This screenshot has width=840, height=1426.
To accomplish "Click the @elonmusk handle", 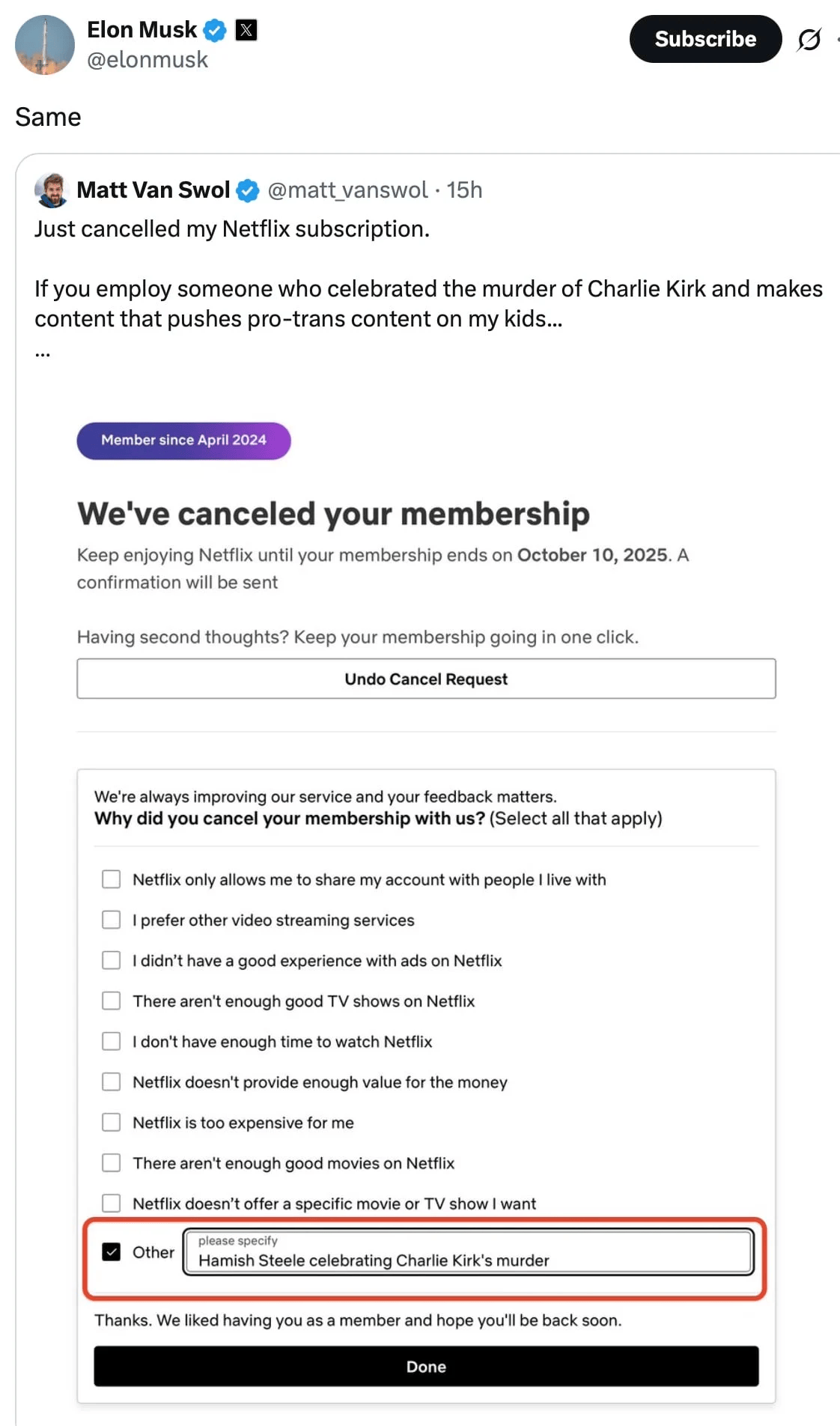I will pos(147,60).
